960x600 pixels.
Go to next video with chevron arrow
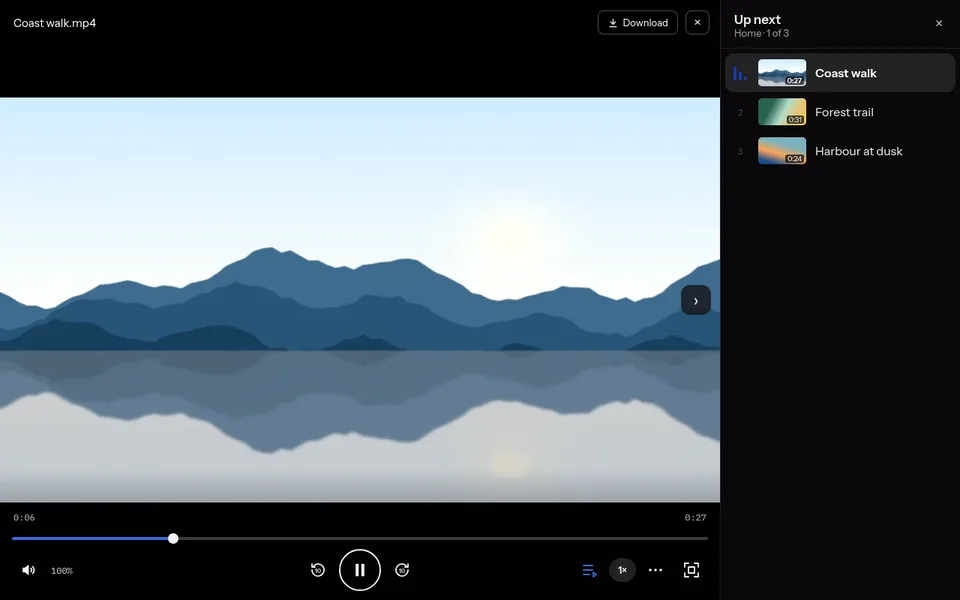tap(696, 300)
